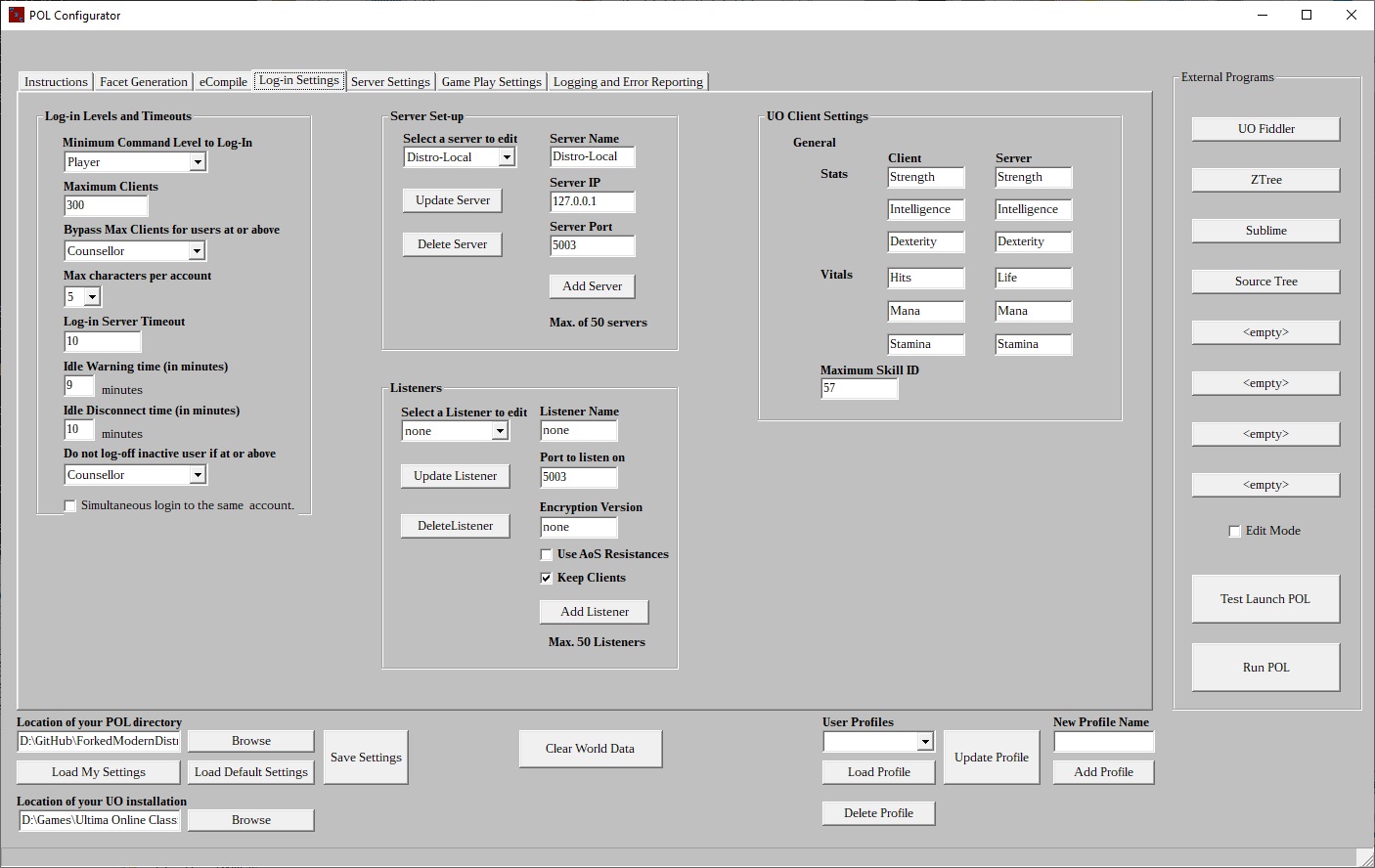Viewport: 1375px width, 868px height.
Task: Open the Game Play Settings tab
Action: click(x=491, y=82)
